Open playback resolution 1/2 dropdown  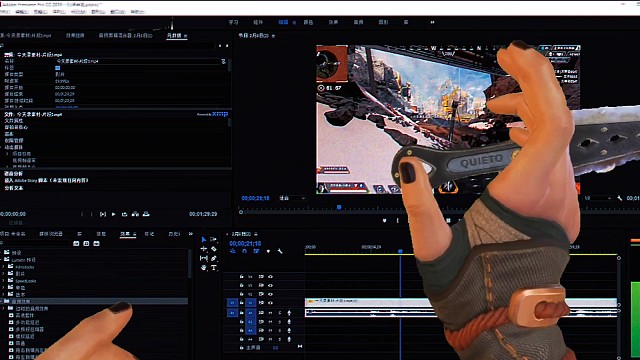(598, 198)
